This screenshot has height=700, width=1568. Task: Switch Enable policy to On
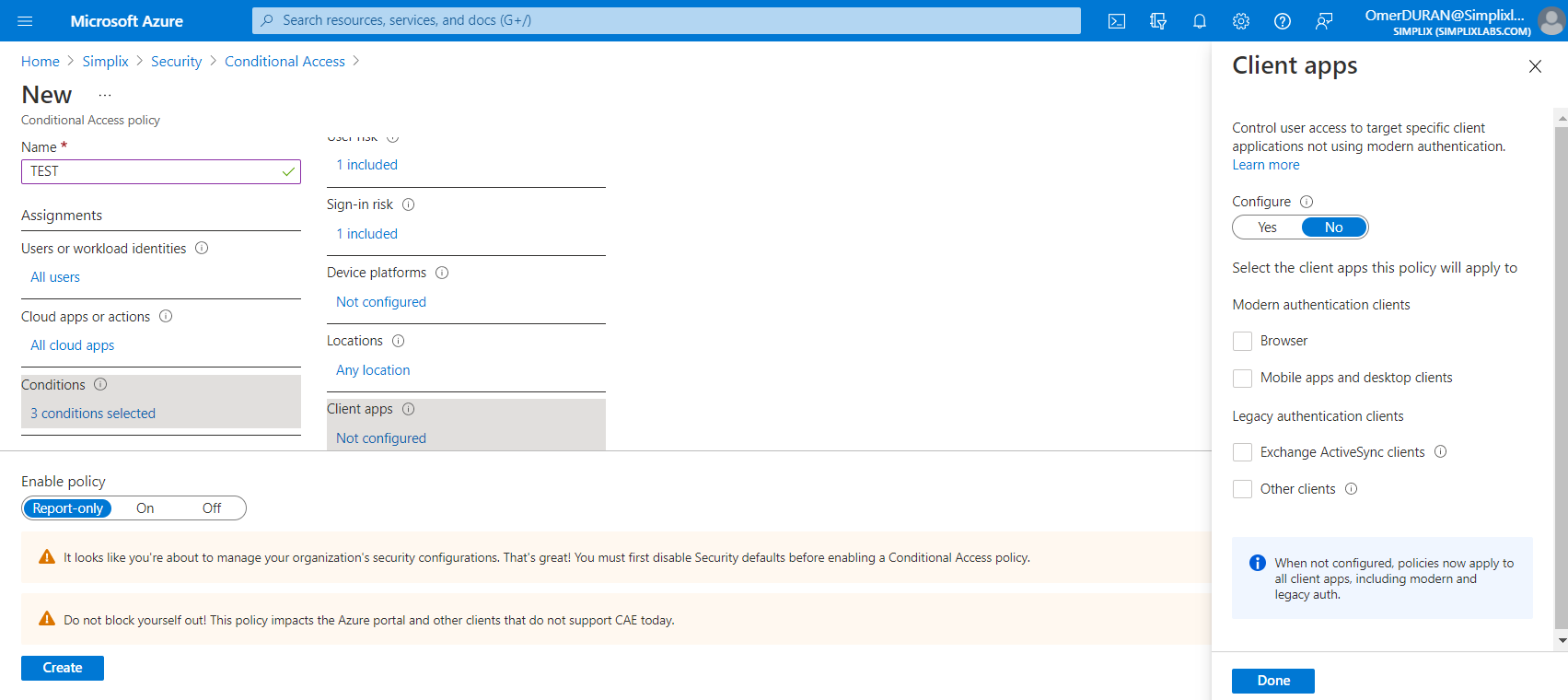[145, 508]
